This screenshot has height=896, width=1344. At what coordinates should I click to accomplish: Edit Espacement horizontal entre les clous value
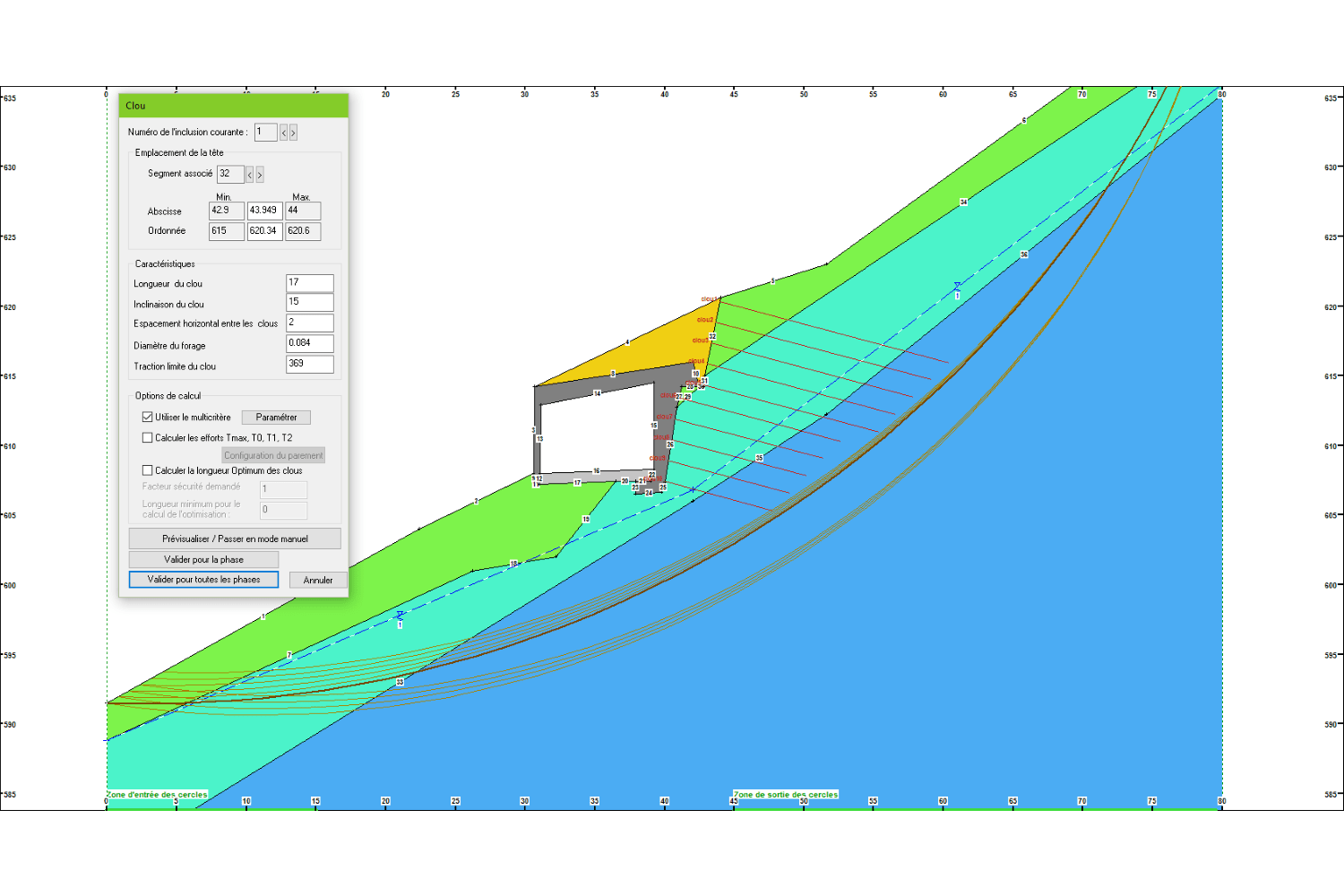pos(309,323)
